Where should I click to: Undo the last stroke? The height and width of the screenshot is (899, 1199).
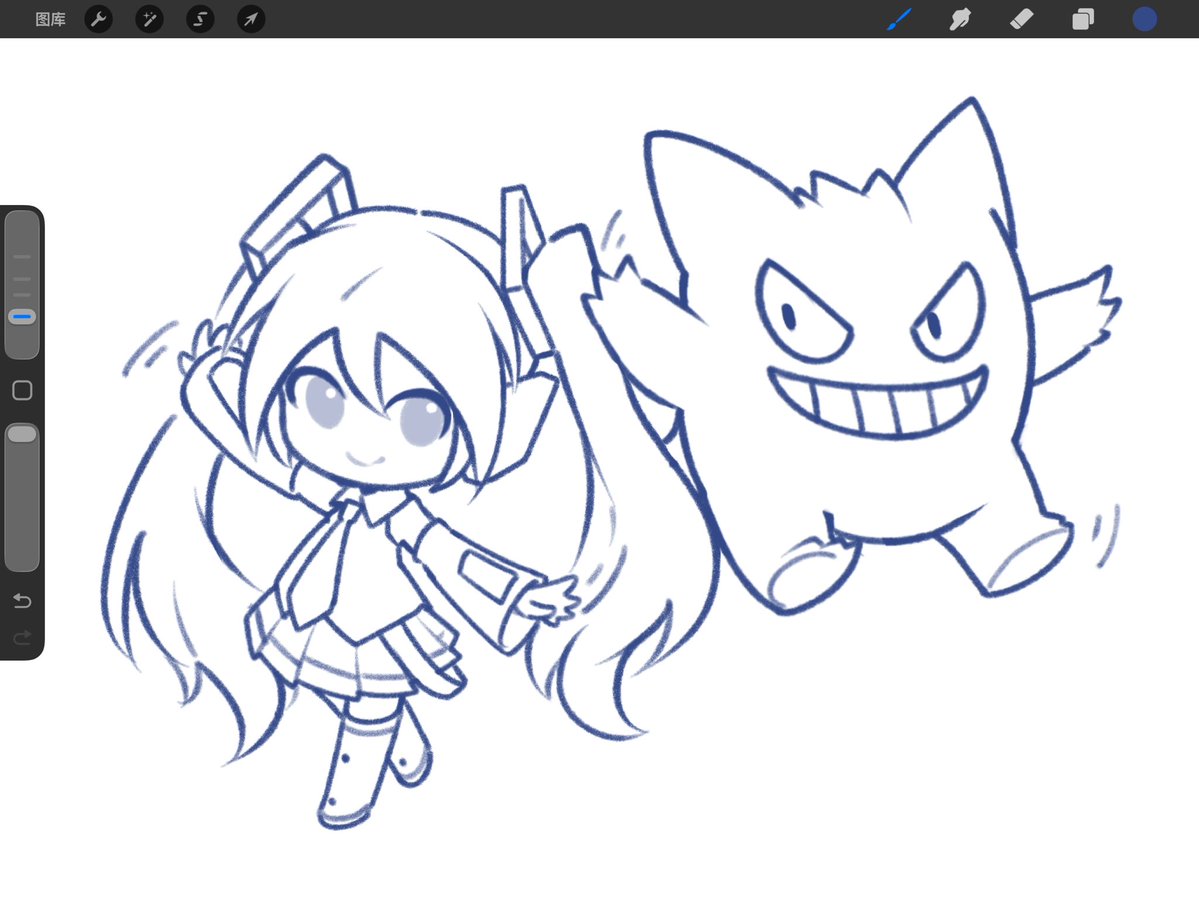(x=22, y=601)
